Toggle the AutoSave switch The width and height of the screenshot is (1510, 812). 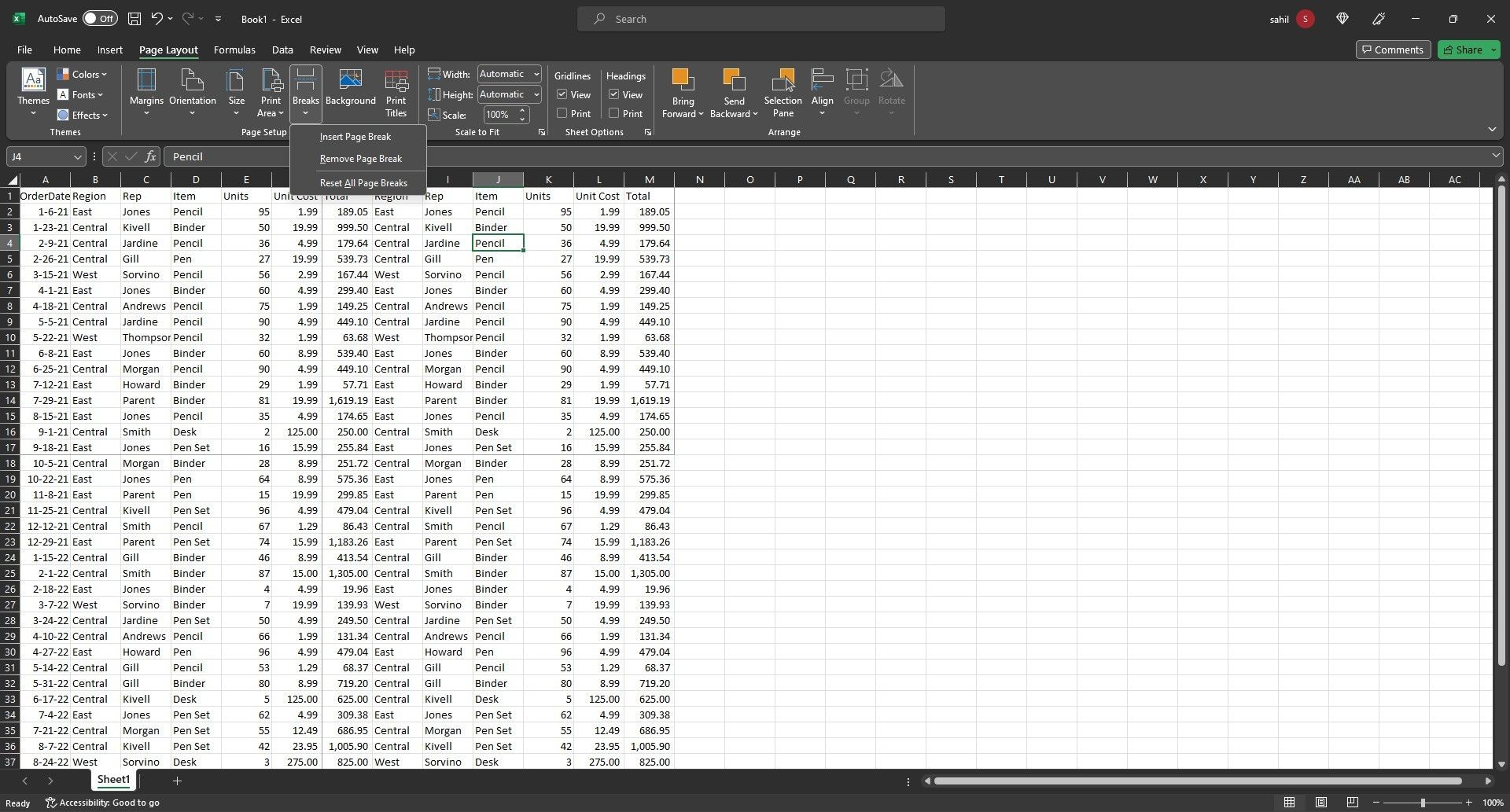pos(100,19)
